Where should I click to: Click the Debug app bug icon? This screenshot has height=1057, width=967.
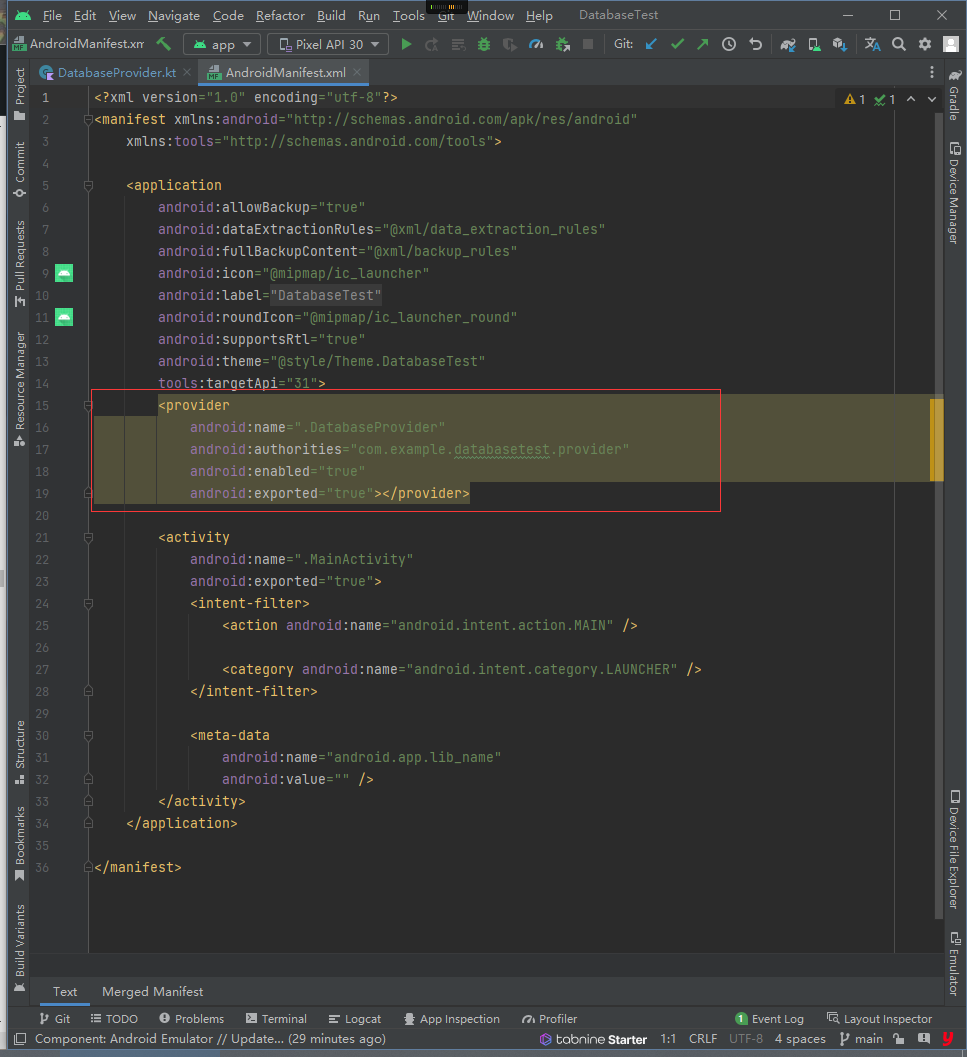(x=484, y=44)
